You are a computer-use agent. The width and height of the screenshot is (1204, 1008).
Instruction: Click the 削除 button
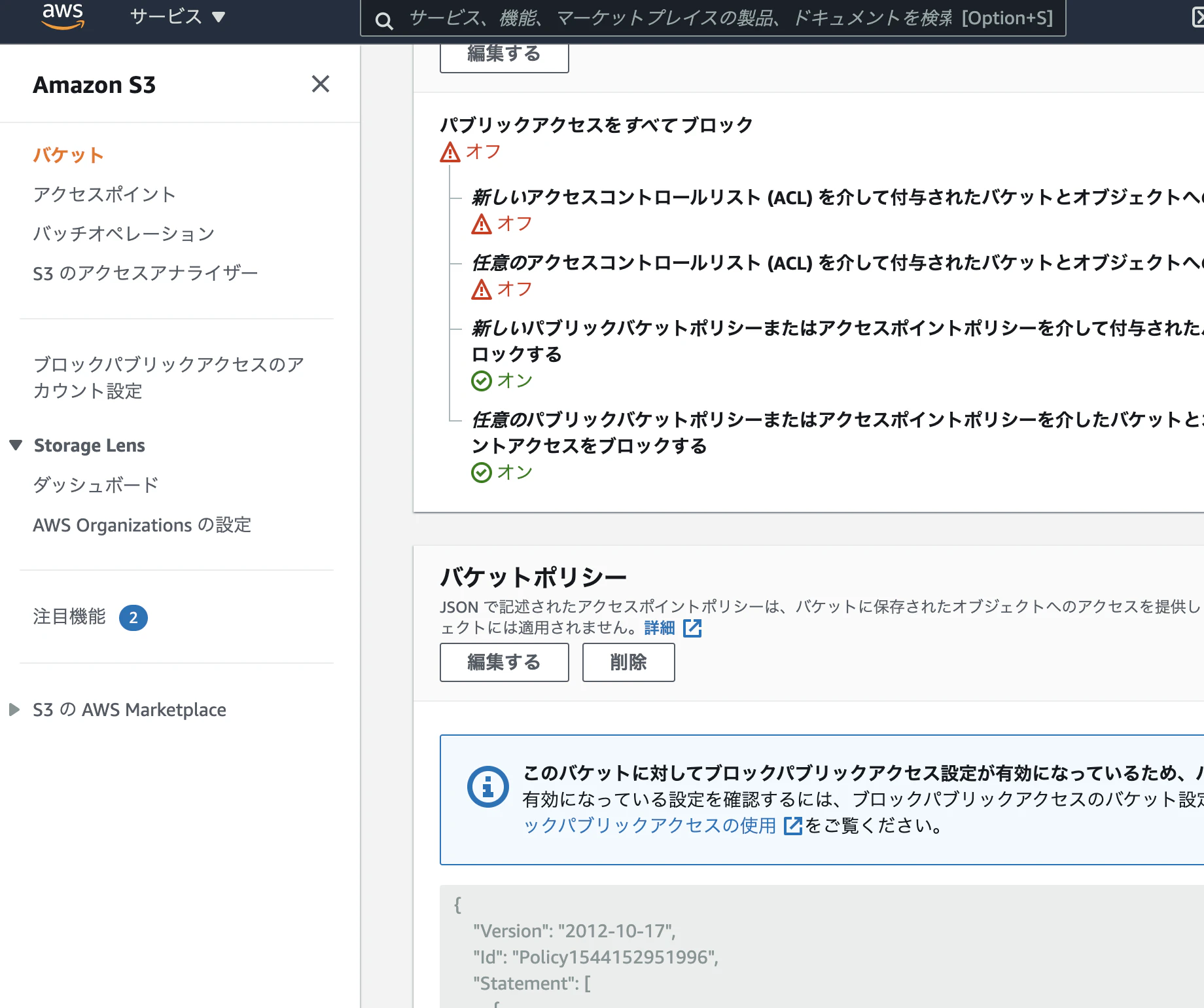click(x=629, y=662)
